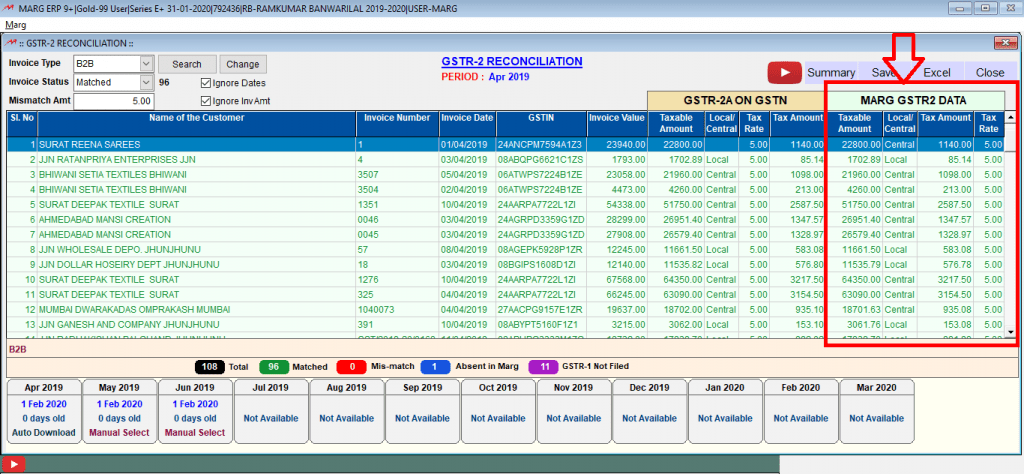Open the Marg menu
1024x474 pixels.
point(16,25)
